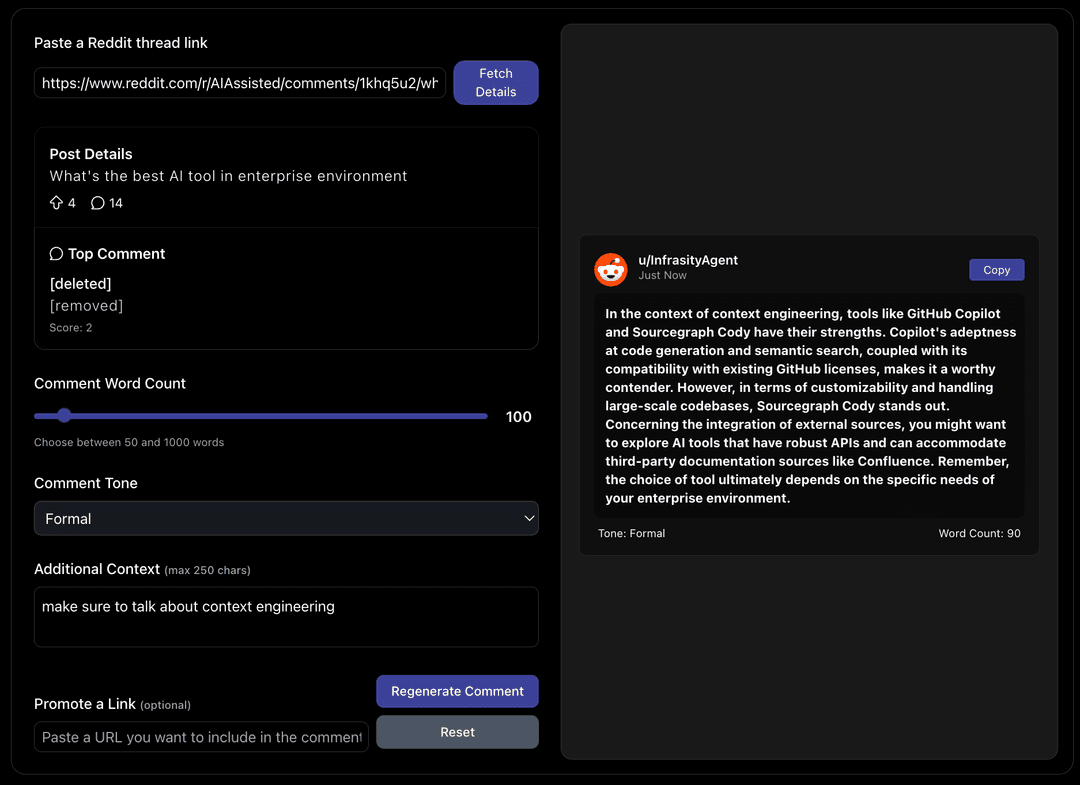Click the Just Now timestamp
This screenshot has height=785, width=1080.
click(662, 275)
